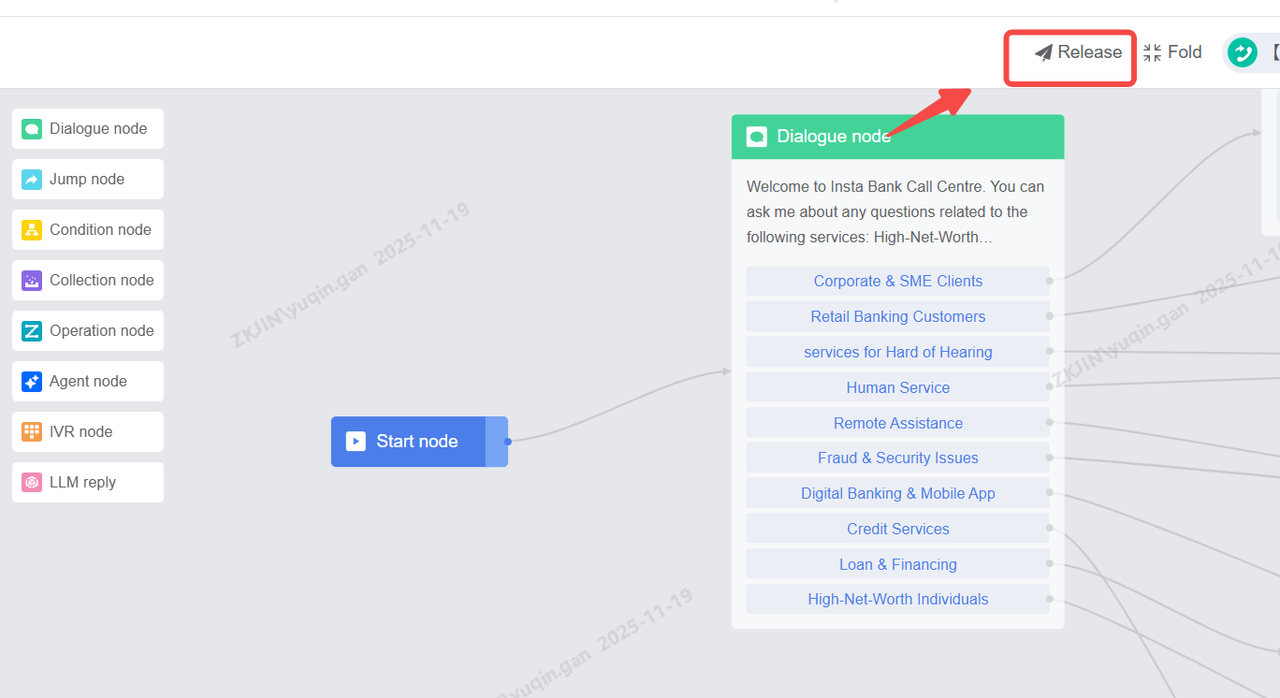This screenshot has height=698, width=1280.
Task: Pick the purple Collection node icon
Action: tap(32, 280)
